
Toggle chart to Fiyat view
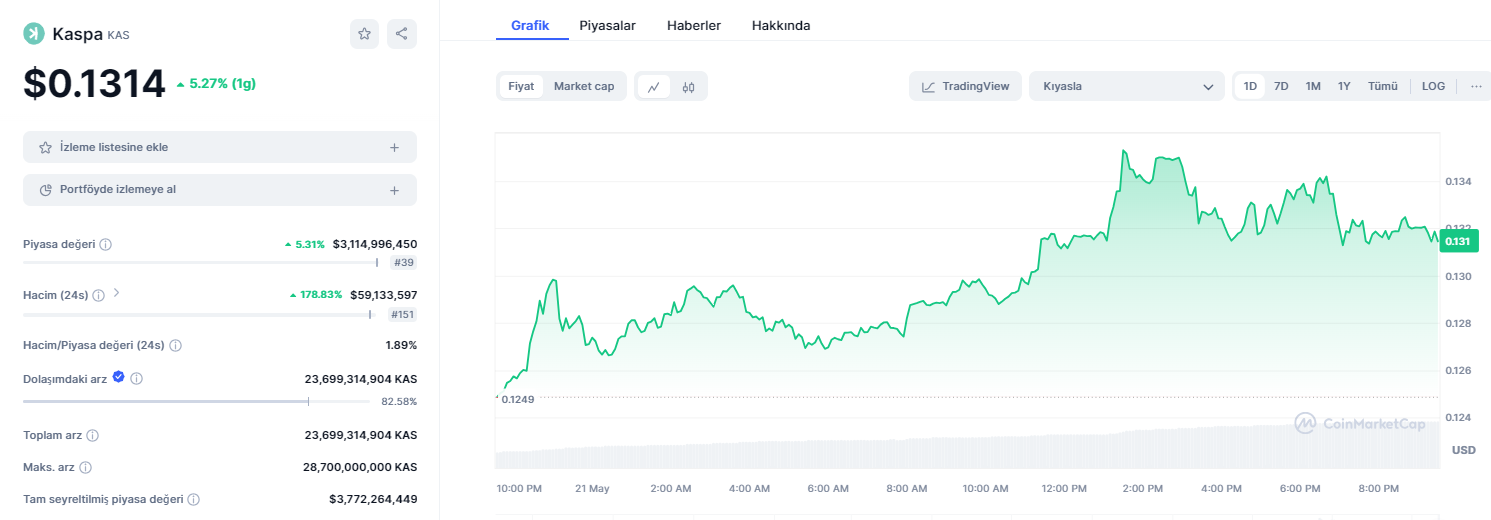[x=521, y=86]
